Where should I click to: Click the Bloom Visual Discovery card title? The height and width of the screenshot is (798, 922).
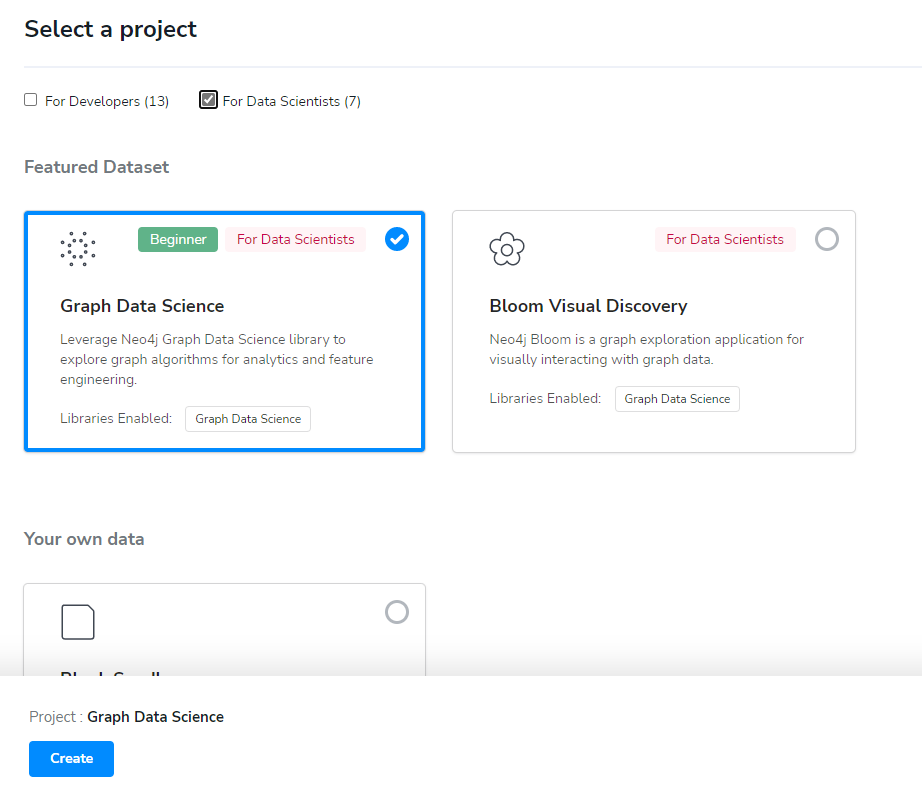[588, 306]
